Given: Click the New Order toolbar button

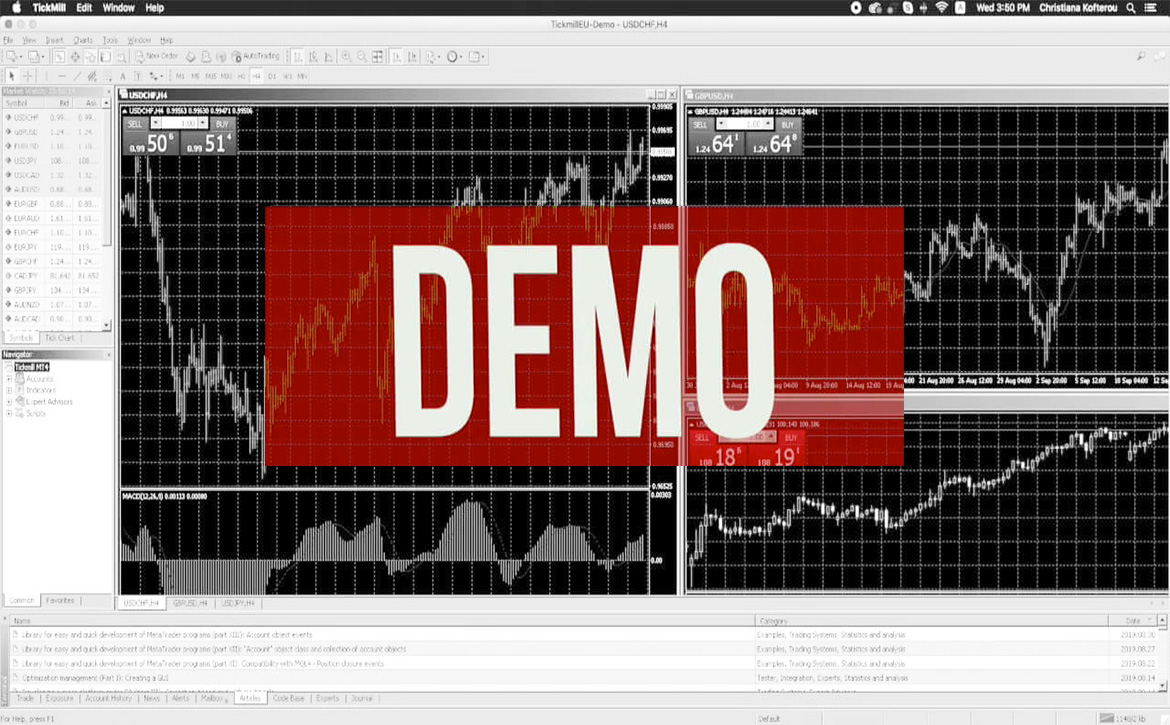Looking at the screenshot, I should (x=155, y=57).
